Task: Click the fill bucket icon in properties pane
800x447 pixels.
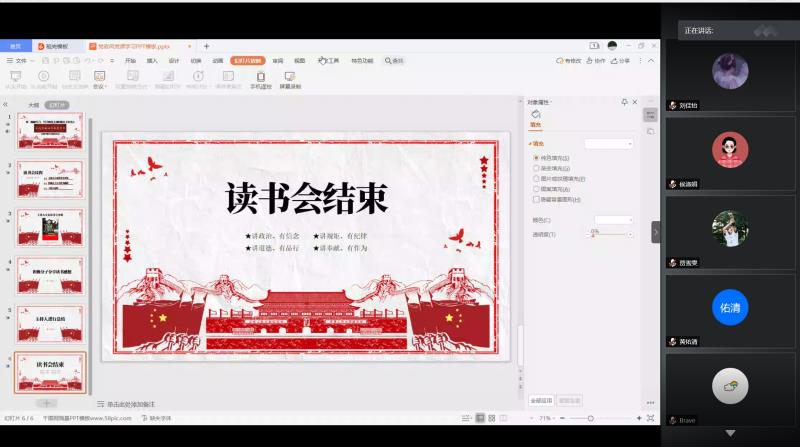Action: (x=536, y=115)
